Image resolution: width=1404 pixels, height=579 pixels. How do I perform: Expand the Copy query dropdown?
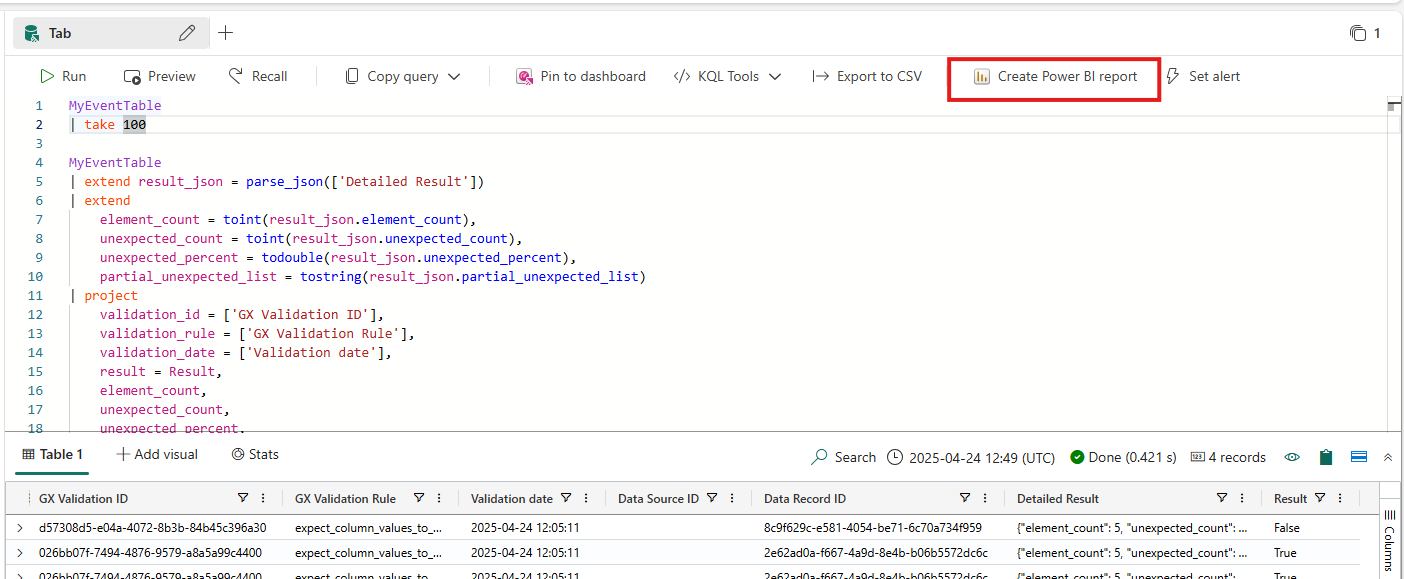coord(454,76)
